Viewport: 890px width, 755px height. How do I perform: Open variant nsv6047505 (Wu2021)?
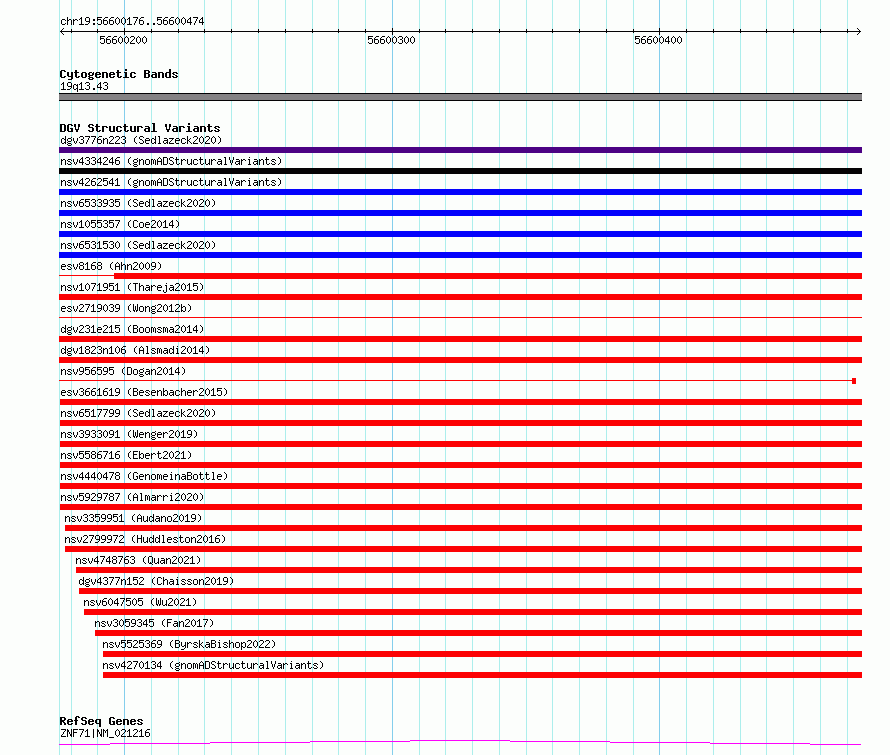[140, 602]
